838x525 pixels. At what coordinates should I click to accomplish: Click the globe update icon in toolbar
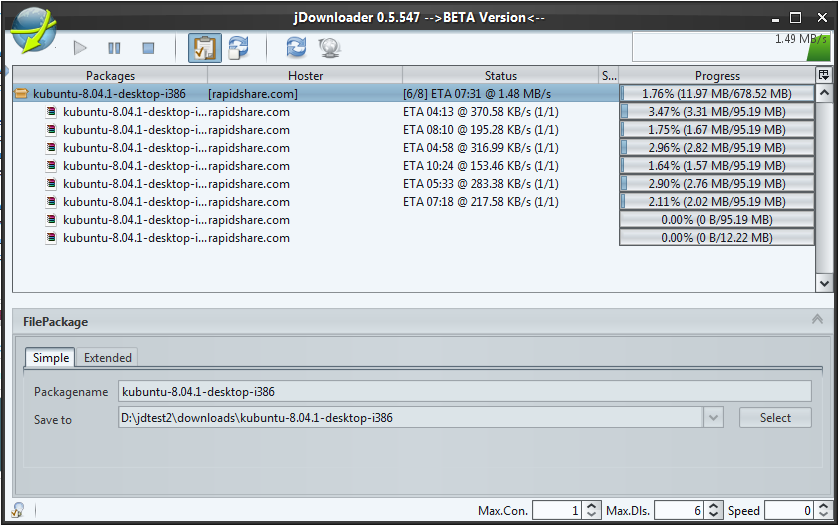click(328, 47)
